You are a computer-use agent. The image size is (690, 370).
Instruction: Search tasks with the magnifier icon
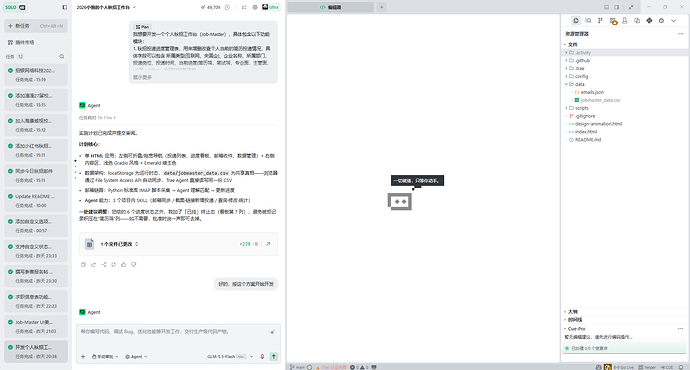[x=62, y=56]
